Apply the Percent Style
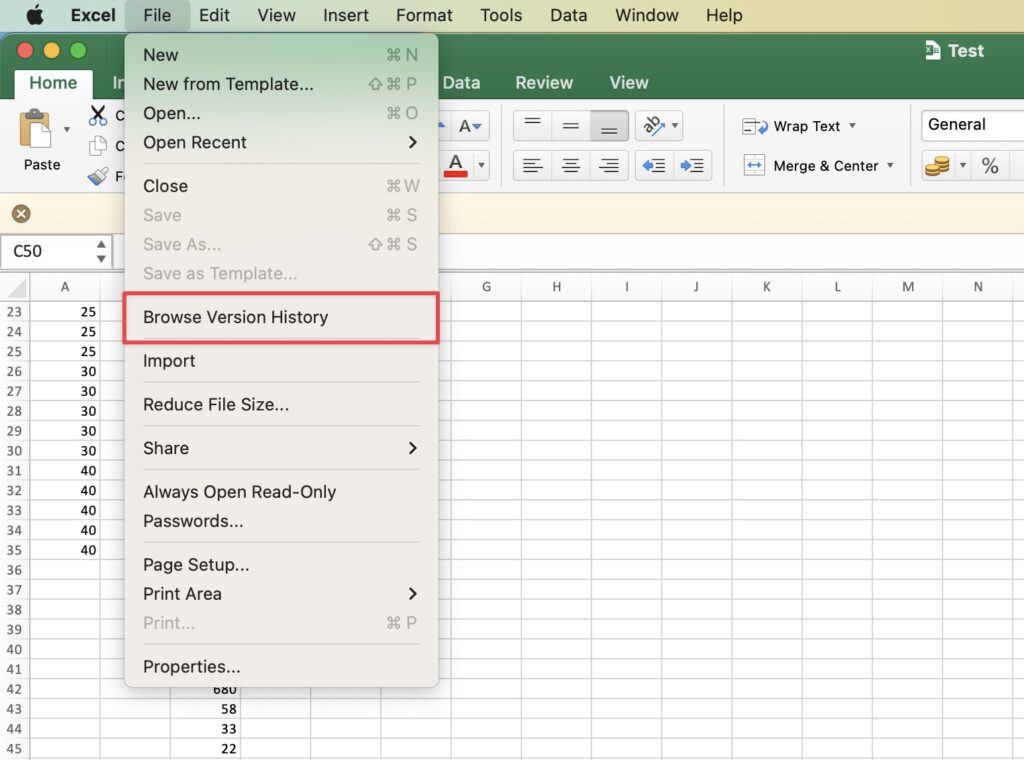The width and height of the screenshot is (1024, 760). click(990, 166)
